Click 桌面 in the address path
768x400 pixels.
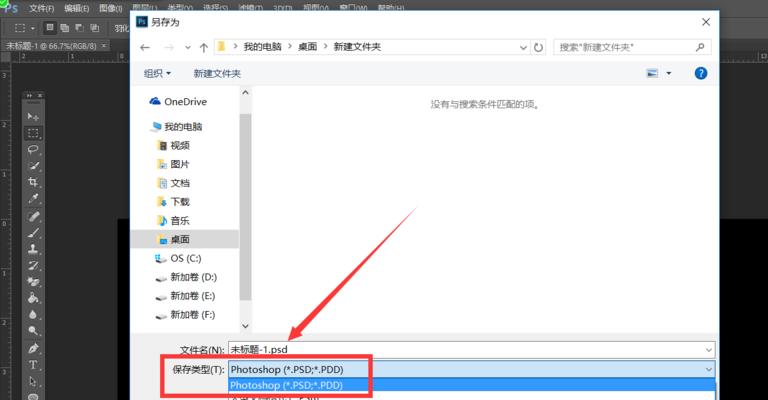[x=308, y=47]
